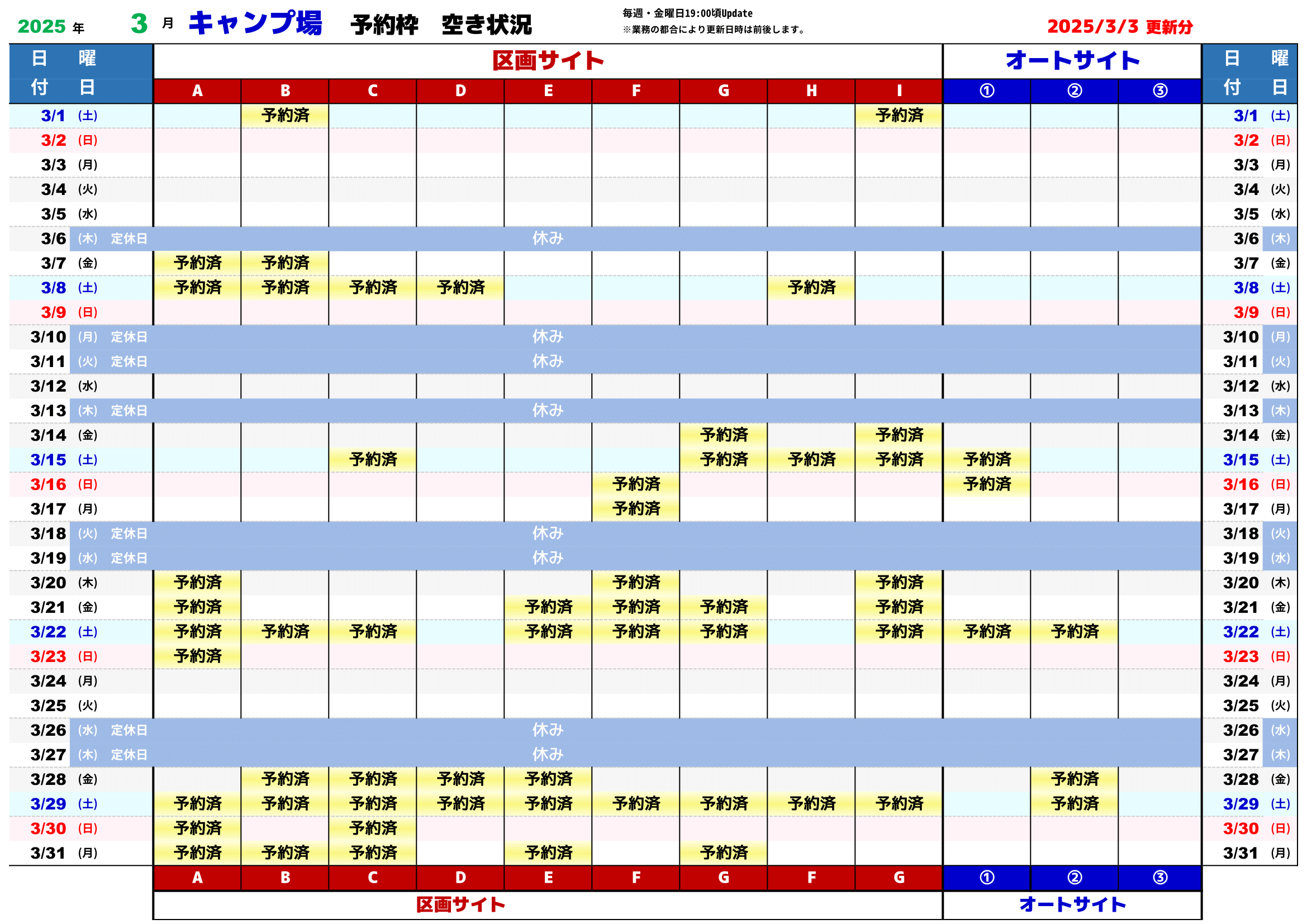Click 予約済 cell for 3/14 site G
Viewport: 1307px width, 924px height.
[724, 435]
